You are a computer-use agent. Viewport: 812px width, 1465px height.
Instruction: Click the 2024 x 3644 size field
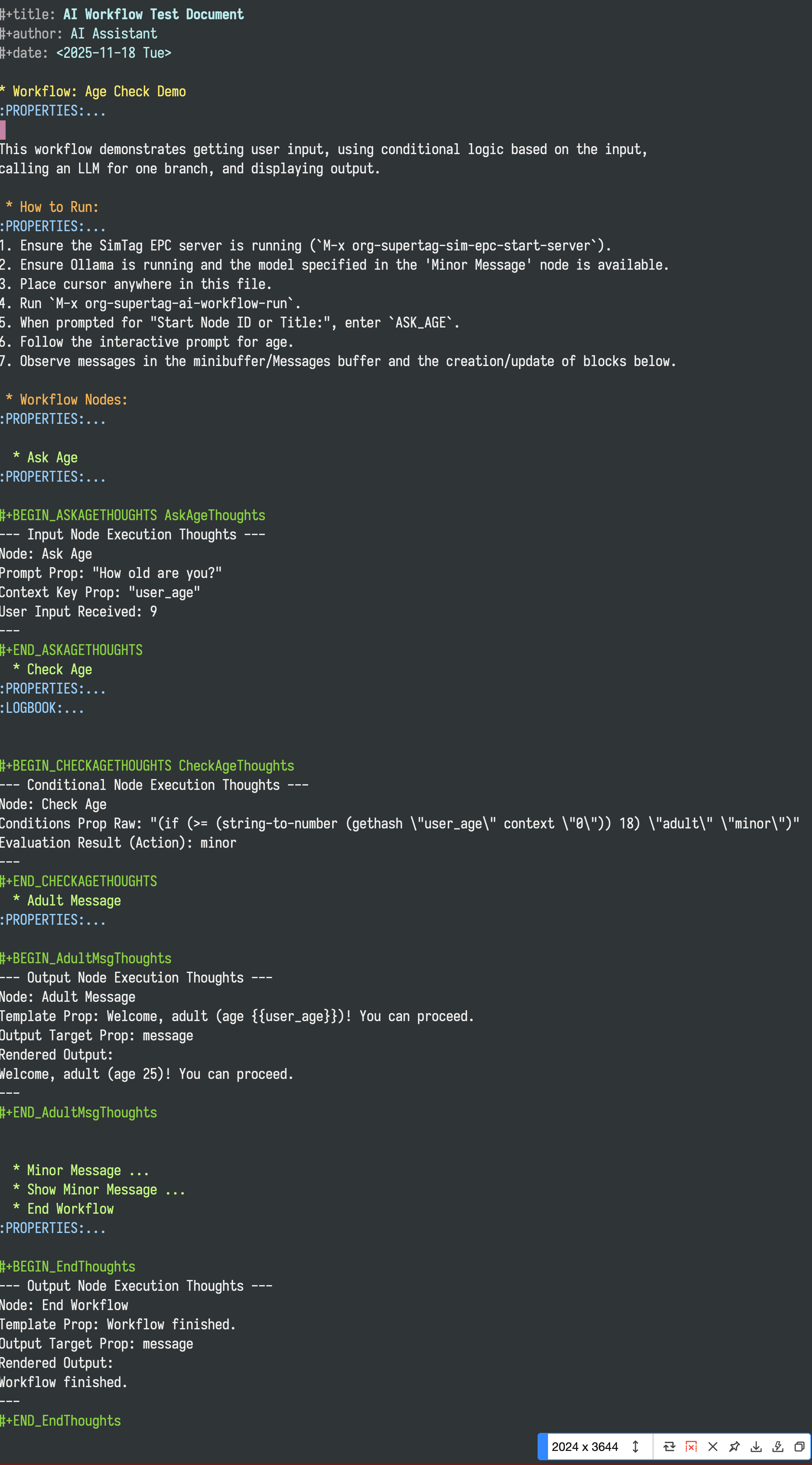(x=585, y=1446)
